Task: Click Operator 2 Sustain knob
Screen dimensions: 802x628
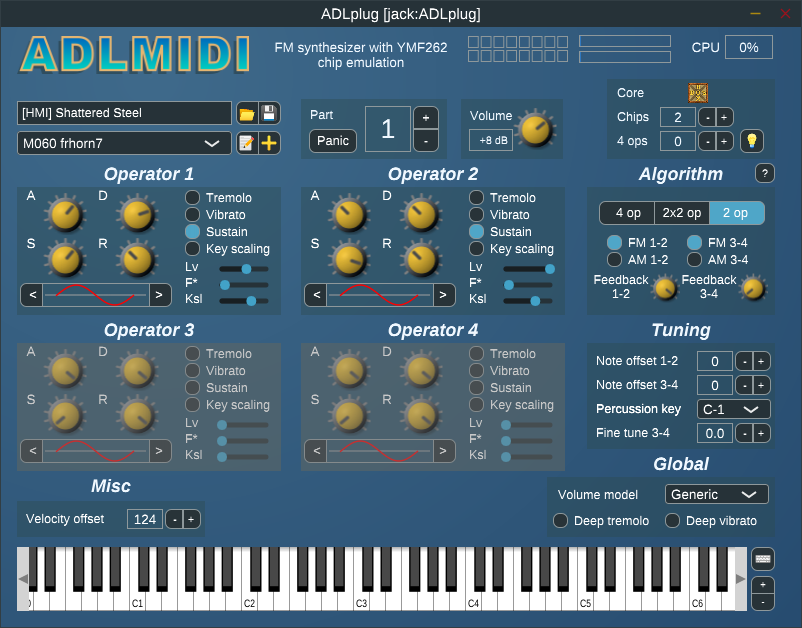Action: 349,259
